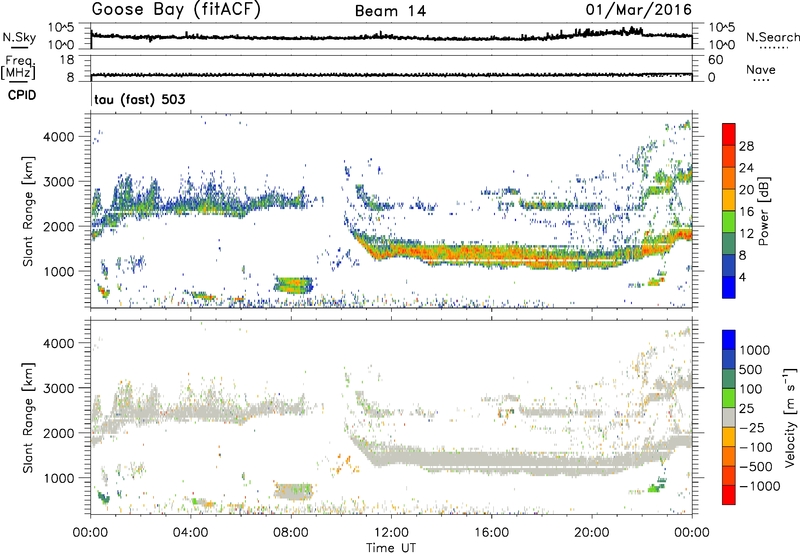Screen dimensions: 800x554
Task: Pick the gray segment of the Velocity colorbar
Action: point(729,417)
